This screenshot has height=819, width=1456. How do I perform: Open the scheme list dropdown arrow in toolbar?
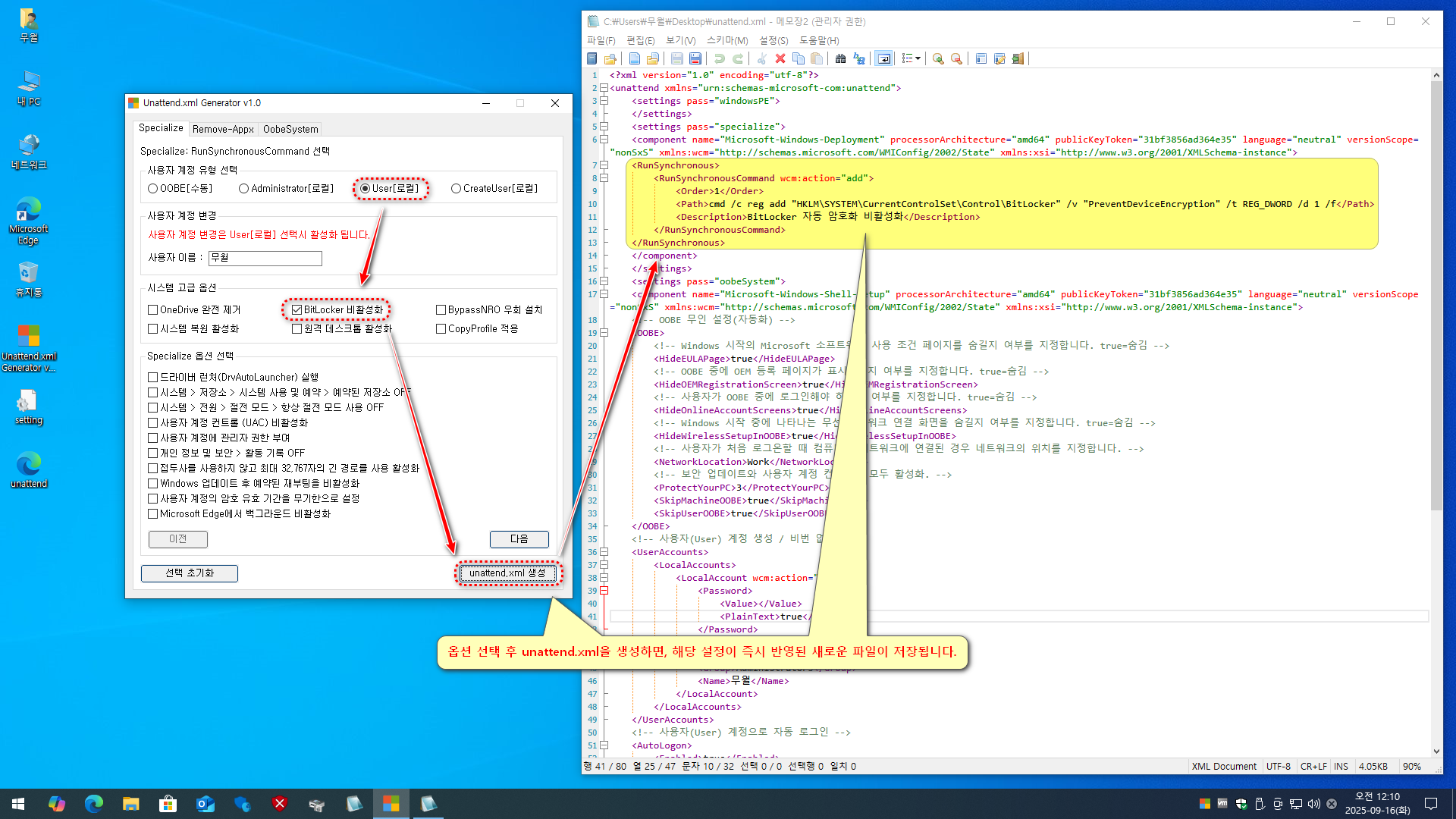918,58
